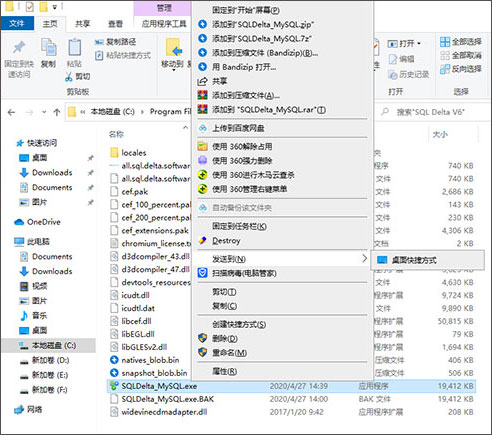Click the 大小 column header
The width and height of the screenshot is (492, 435).
tap(440, 134)
